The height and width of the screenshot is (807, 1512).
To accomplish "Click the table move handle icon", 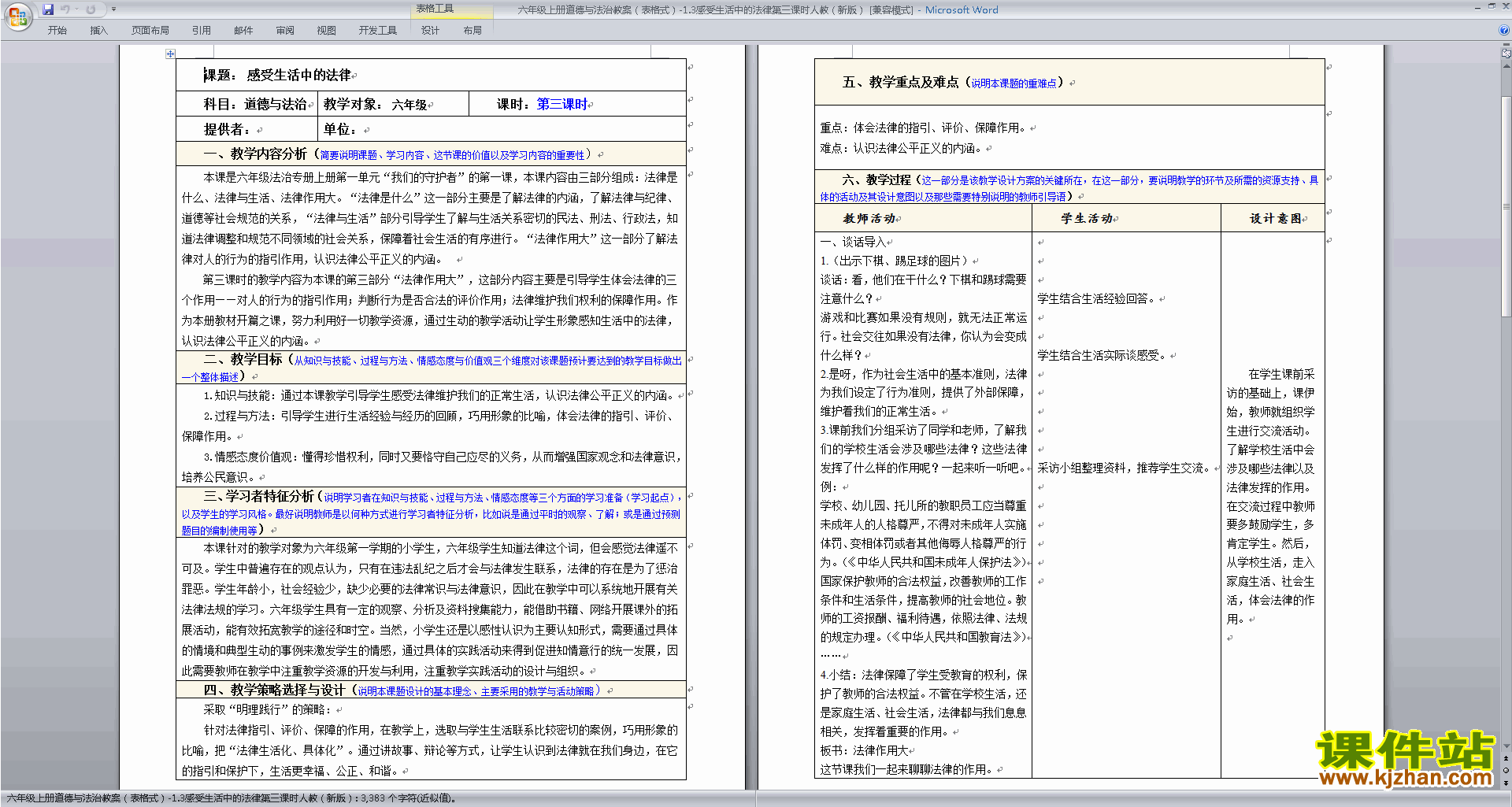I will tap(170, 54).
